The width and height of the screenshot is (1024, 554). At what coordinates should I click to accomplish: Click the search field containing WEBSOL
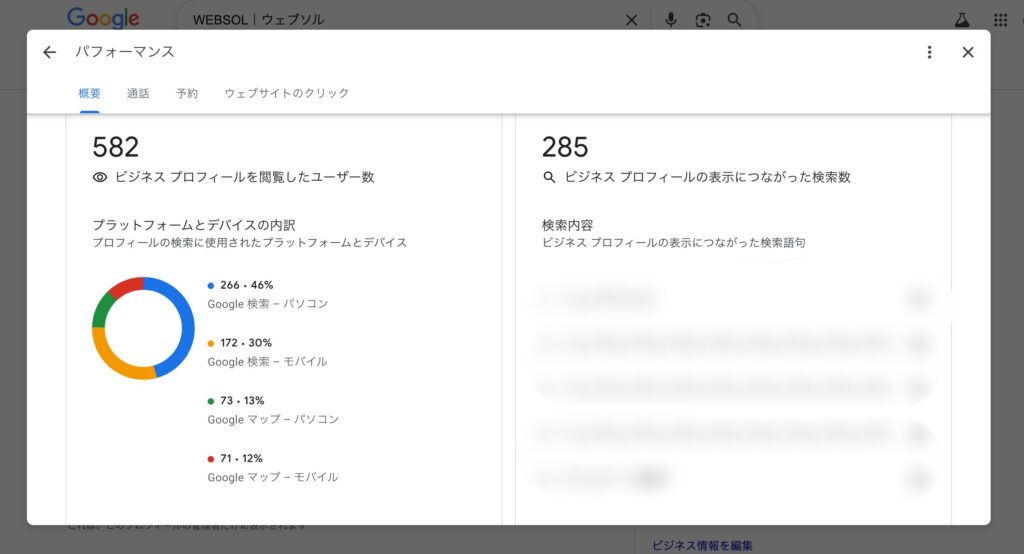pyautogui.click(x=400, y=20)
